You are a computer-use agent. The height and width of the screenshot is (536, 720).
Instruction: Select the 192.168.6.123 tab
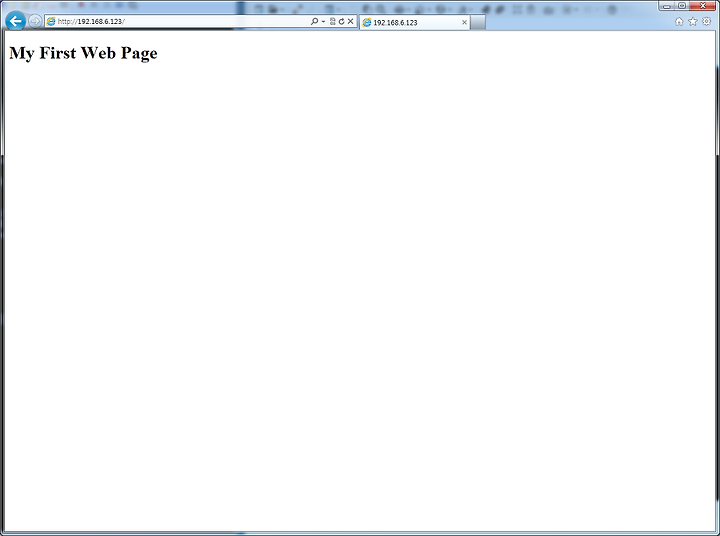pos(415,23)
